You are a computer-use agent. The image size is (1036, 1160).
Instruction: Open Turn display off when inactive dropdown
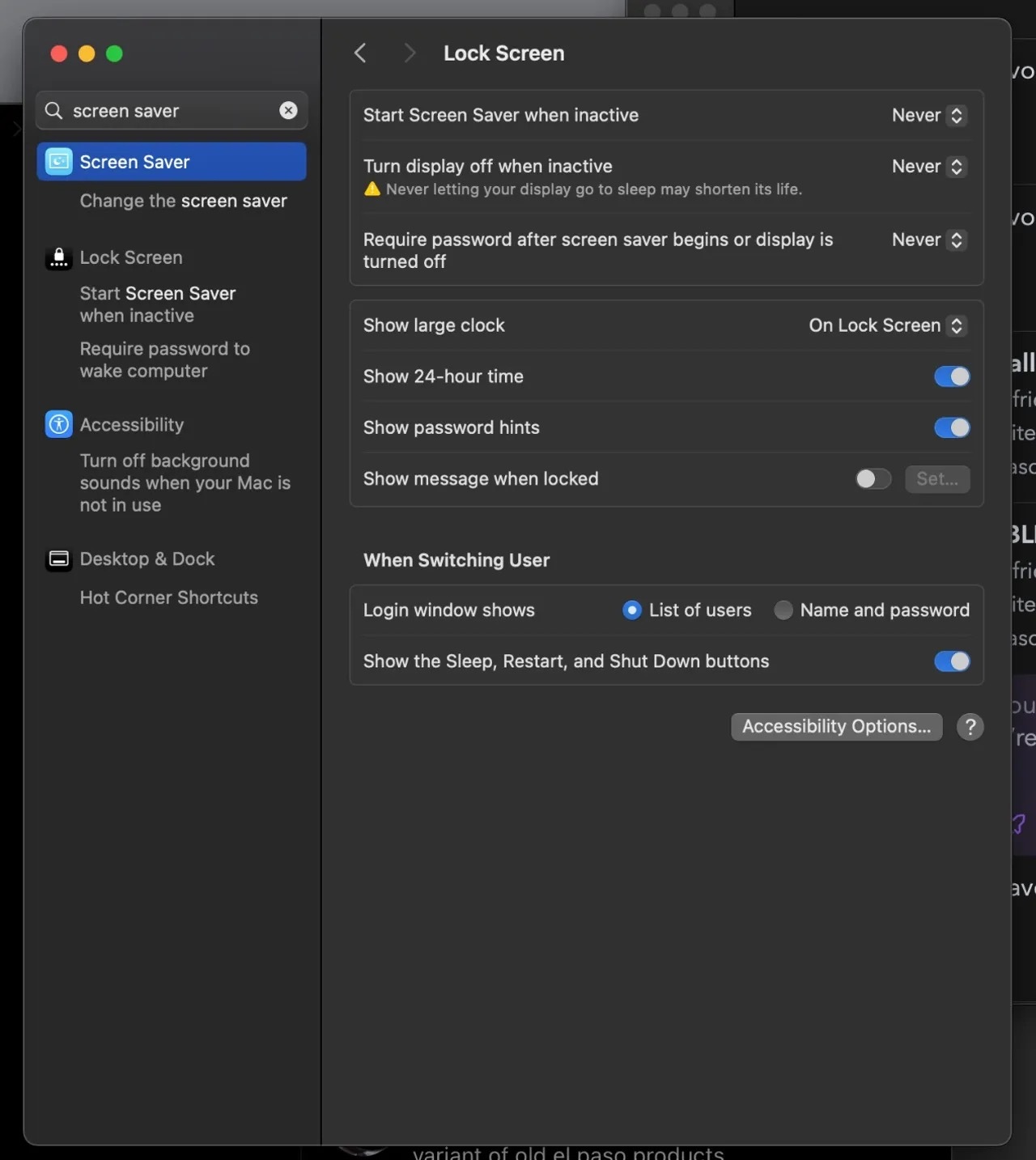[x=928, y=167]
